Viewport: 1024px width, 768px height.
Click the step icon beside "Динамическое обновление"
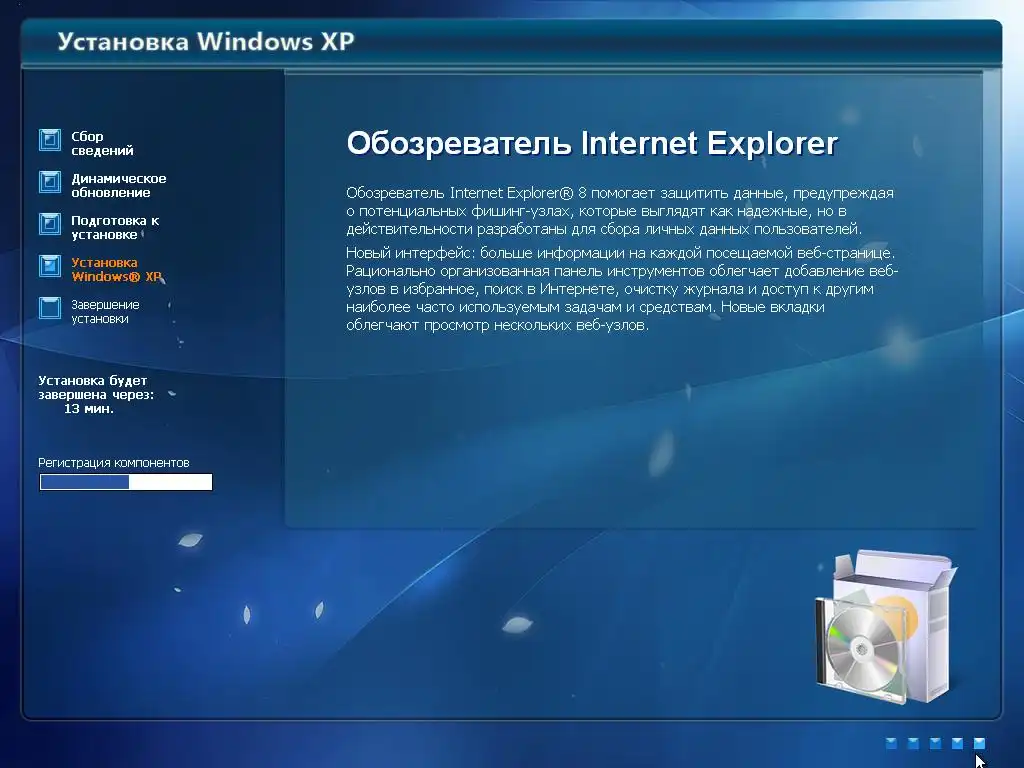pos(50,182)
